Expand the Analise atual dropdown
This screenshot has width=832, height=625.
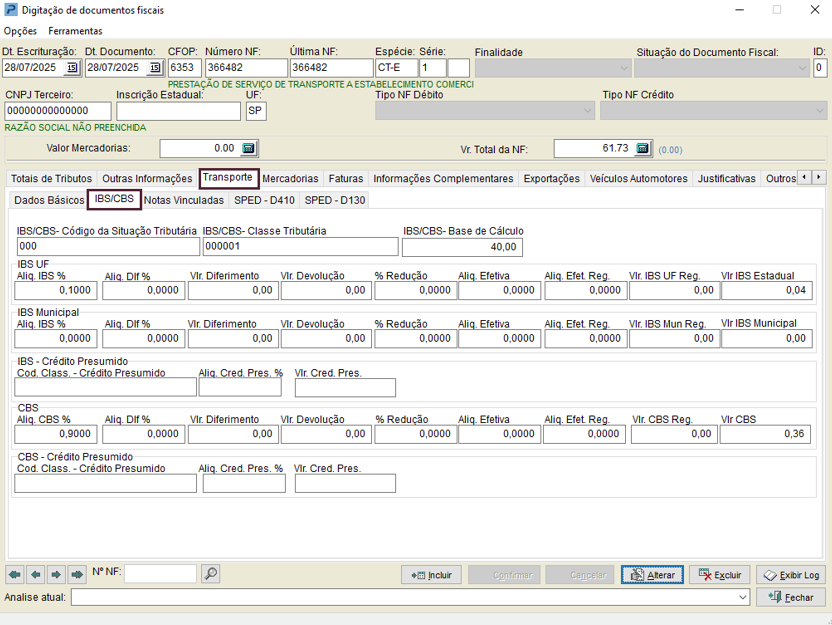[x=742, y=597]
